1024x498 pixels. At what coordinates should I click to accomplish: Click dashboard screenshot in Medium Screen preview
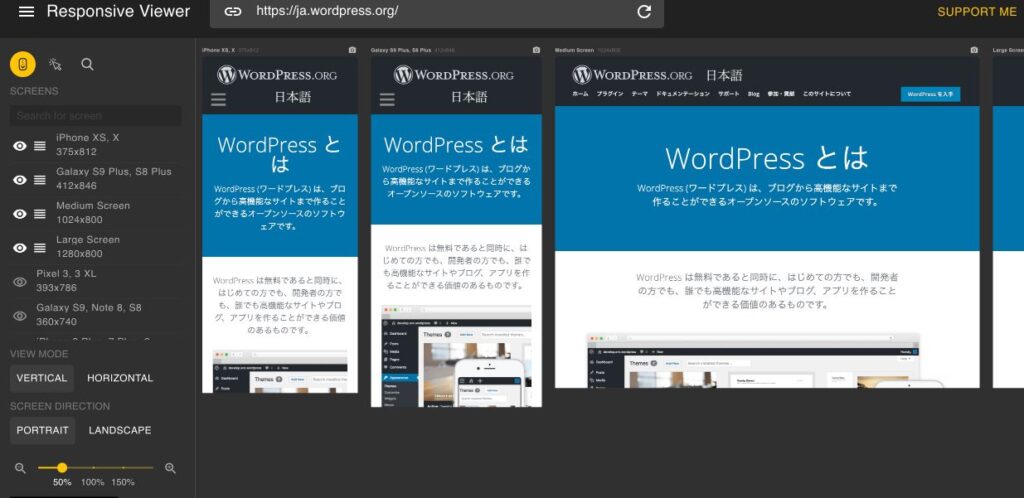[x=752, y=360]
